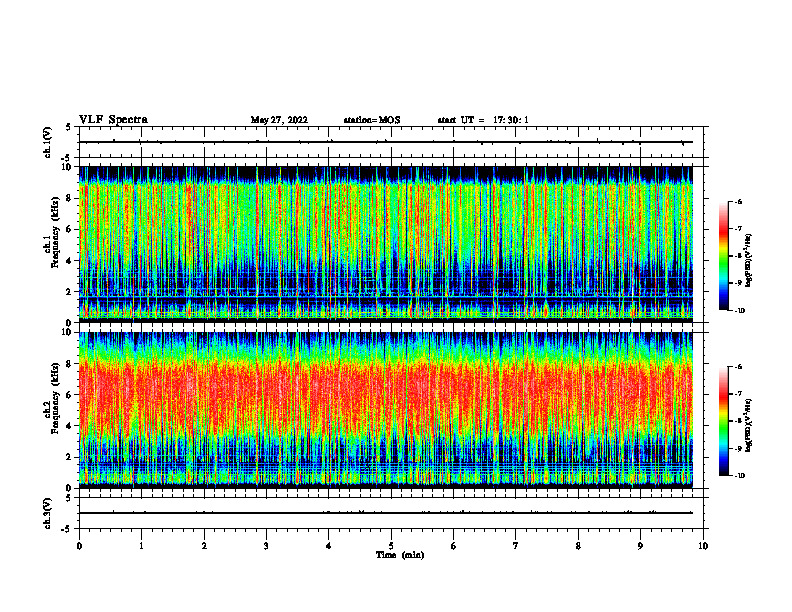The width and height of the screenshot is (792, 612).
Task: Click the ch.2 spectrogram color bar
Action: point(723,421)
